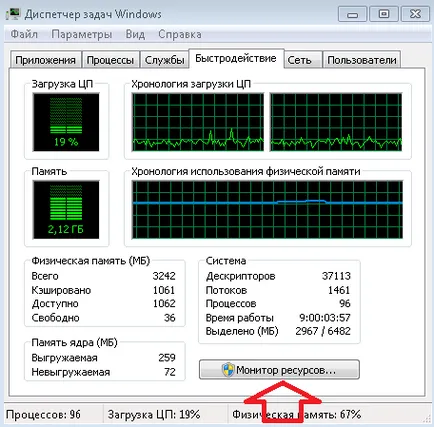Click the Task Manager title bar icon

[14, 14]
